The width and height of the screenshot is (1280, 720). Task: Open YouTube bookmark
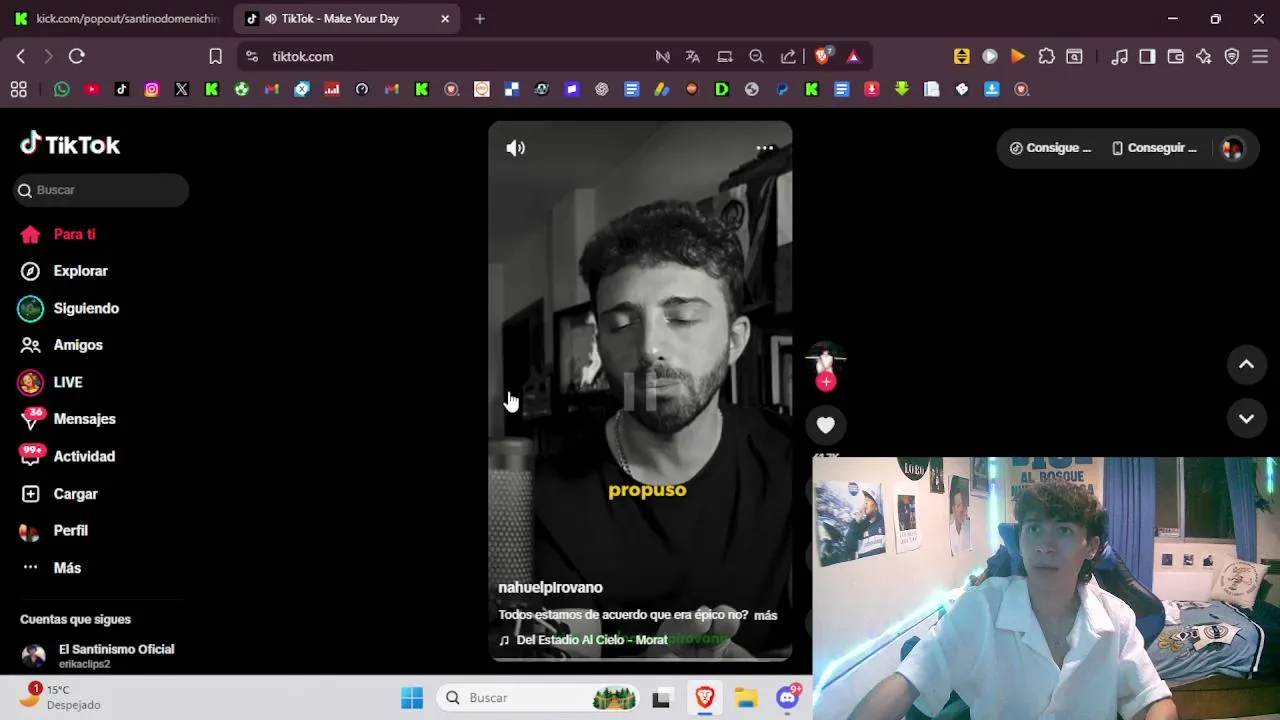coord(92,89)
